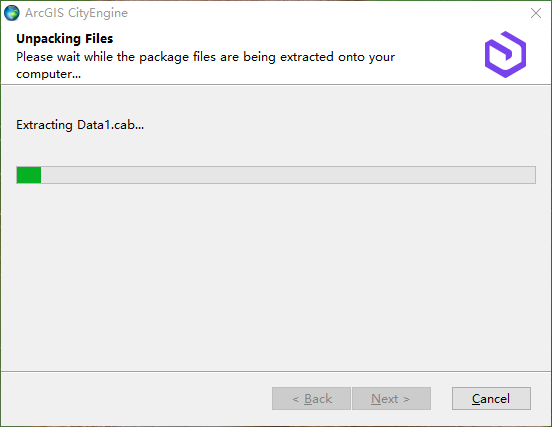The width and height of the screenshot is (552, 427).
Task: Click blank title bar space beside the title
Action: (x=327, y=13)
